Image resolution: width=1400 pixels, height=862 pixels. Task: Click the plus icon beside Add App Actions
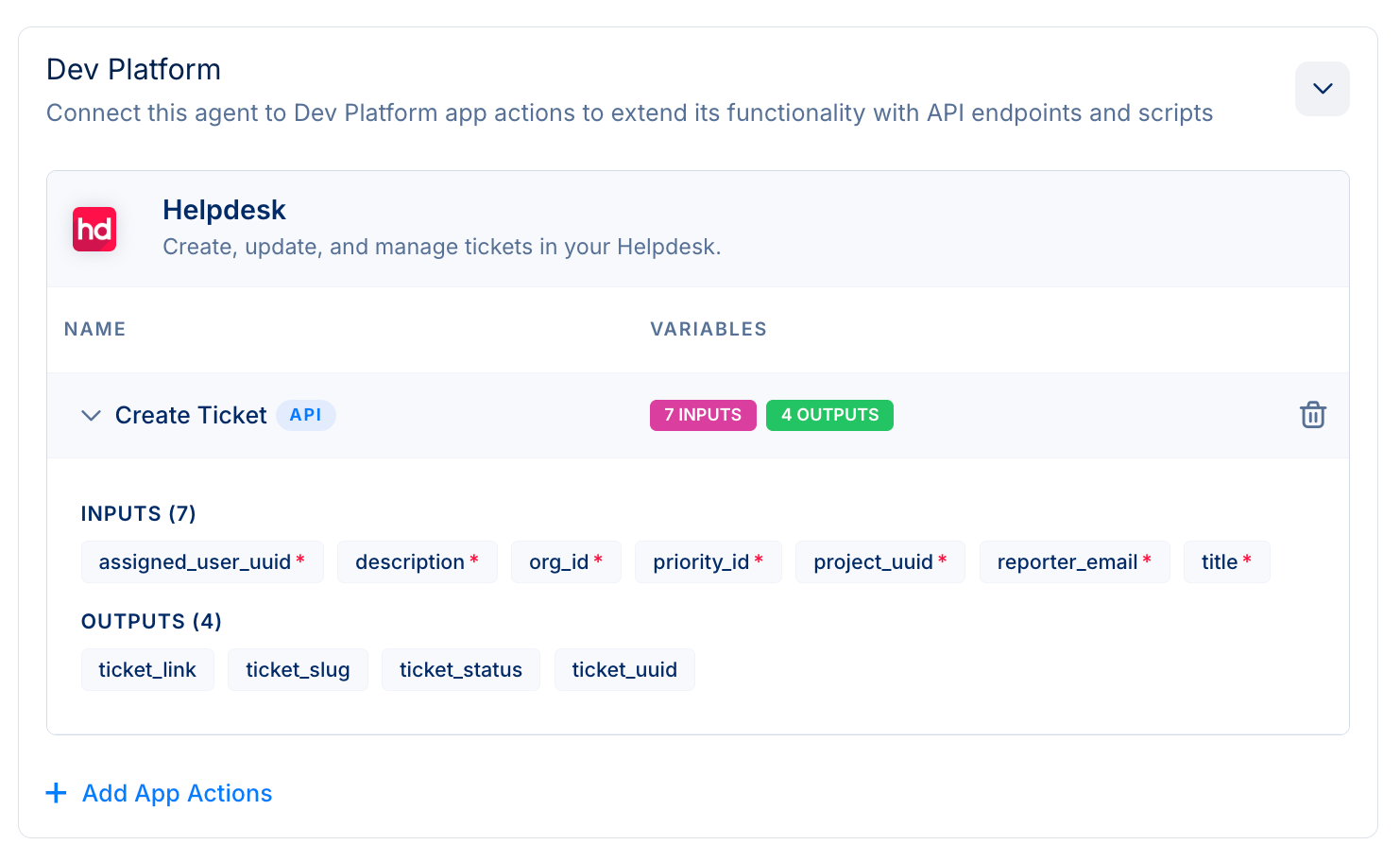point(57,793)
